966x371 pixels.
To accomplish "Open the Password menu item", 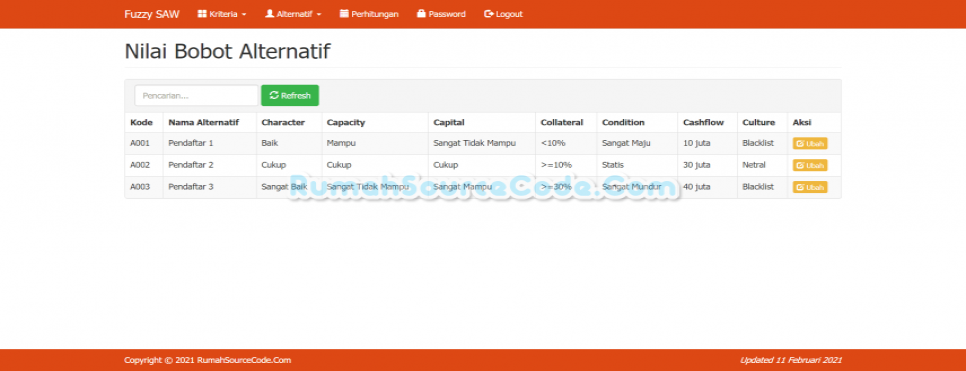I will tap(441, 14).
